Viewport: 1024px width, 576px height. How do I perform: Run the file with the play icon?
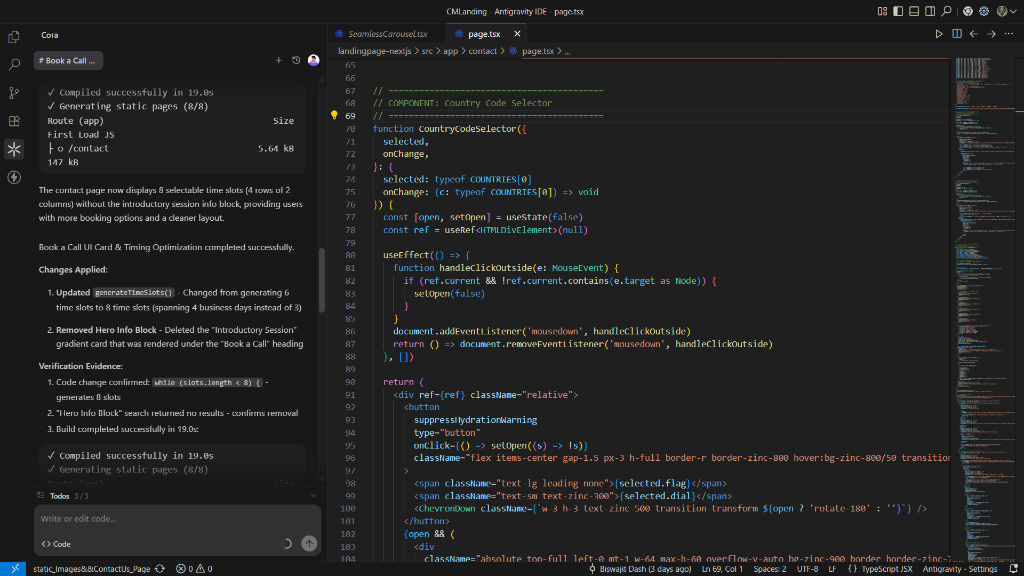[x=938, y=34]
